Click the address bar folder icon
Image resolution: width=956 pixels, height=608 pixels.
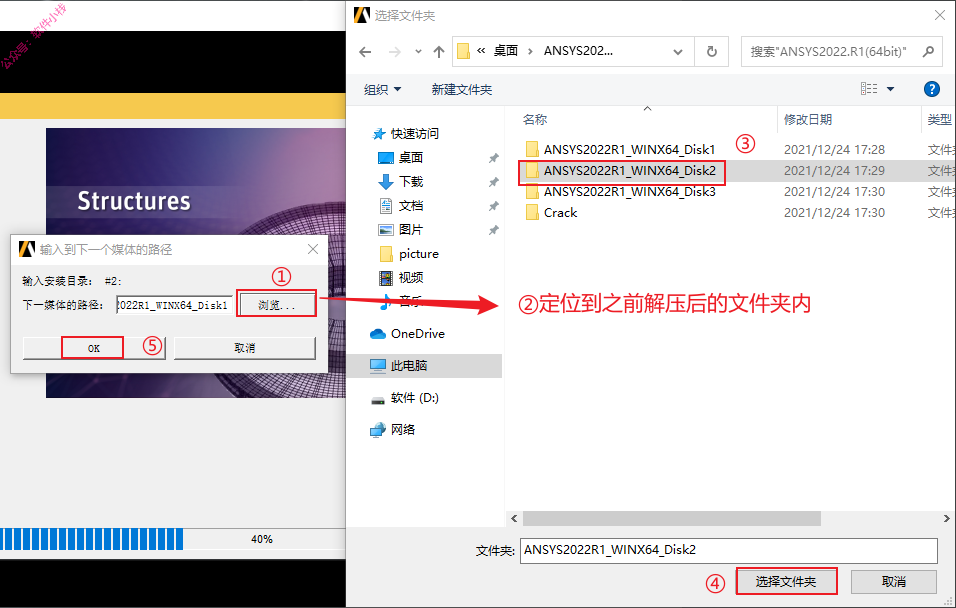[x=463, y=51]
